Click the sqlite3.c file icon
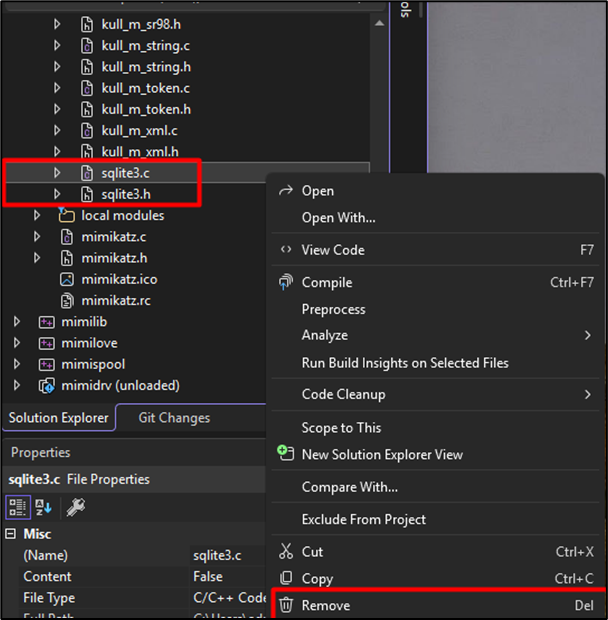Image resolution: width=608 pixels, height=620 pixels. click(87, 173)
